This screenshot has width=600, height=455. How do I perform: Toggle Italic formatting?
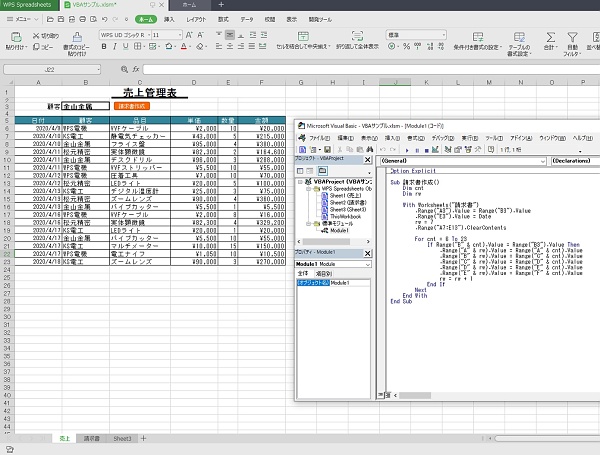point(115,46)
